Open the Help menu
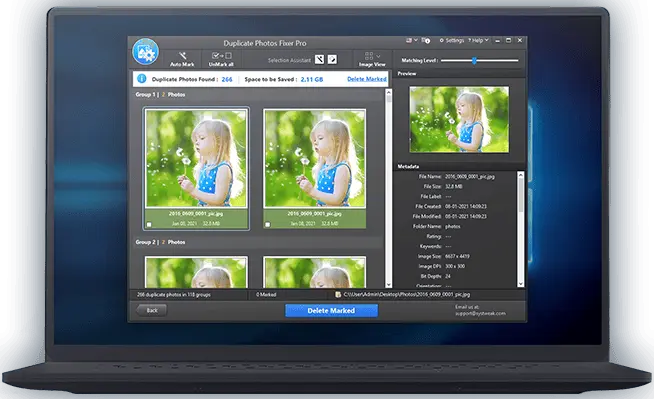This screenshot has height=399, width=654. tap(478, 40)
